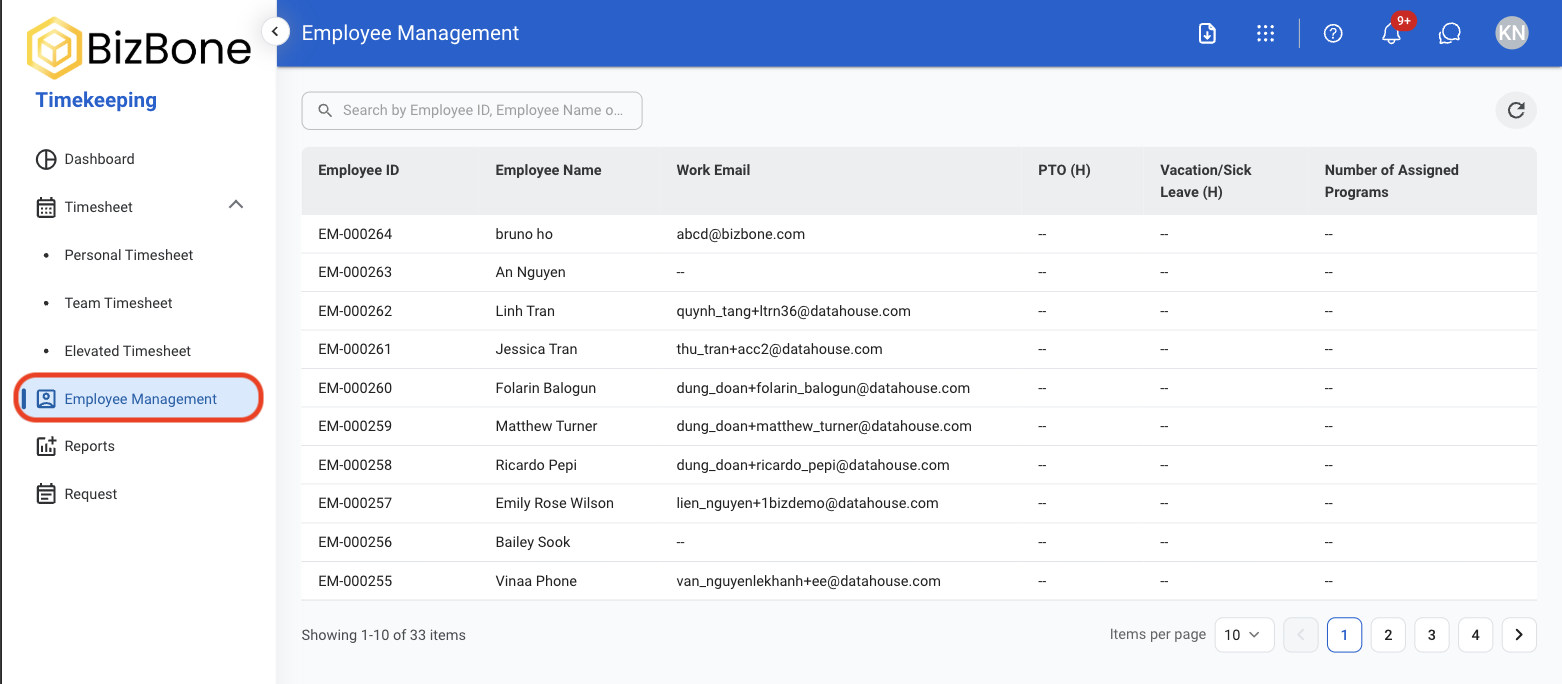Click employee name Jessica Tran
This screenshot has height=684, width=1562.
536,349
